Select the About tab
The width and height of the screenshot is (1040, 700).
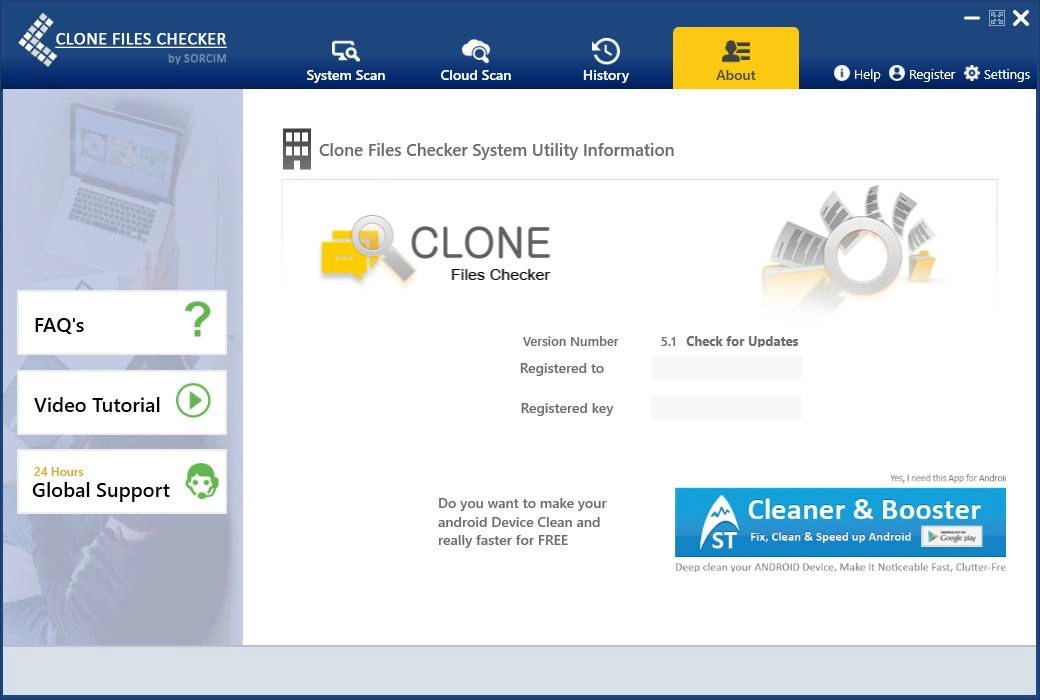(x=736, y=58)
